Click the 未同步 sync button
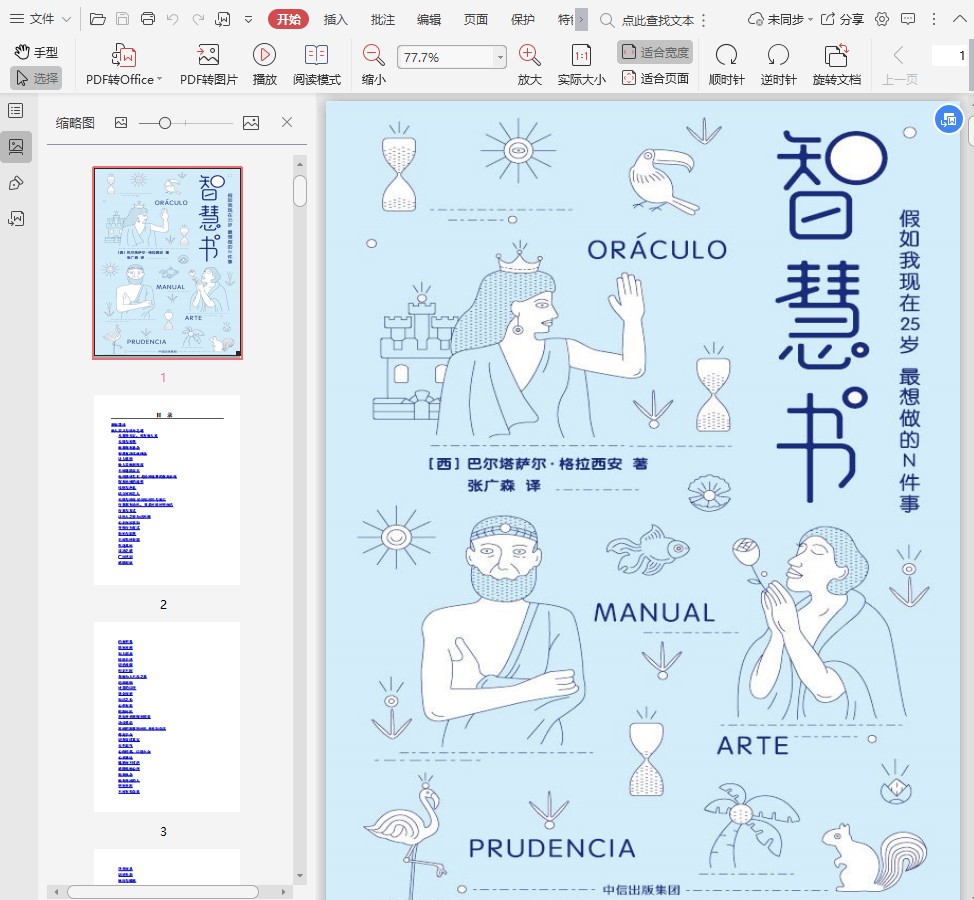Screen dimensions: 974x900 tap(776, 19)
